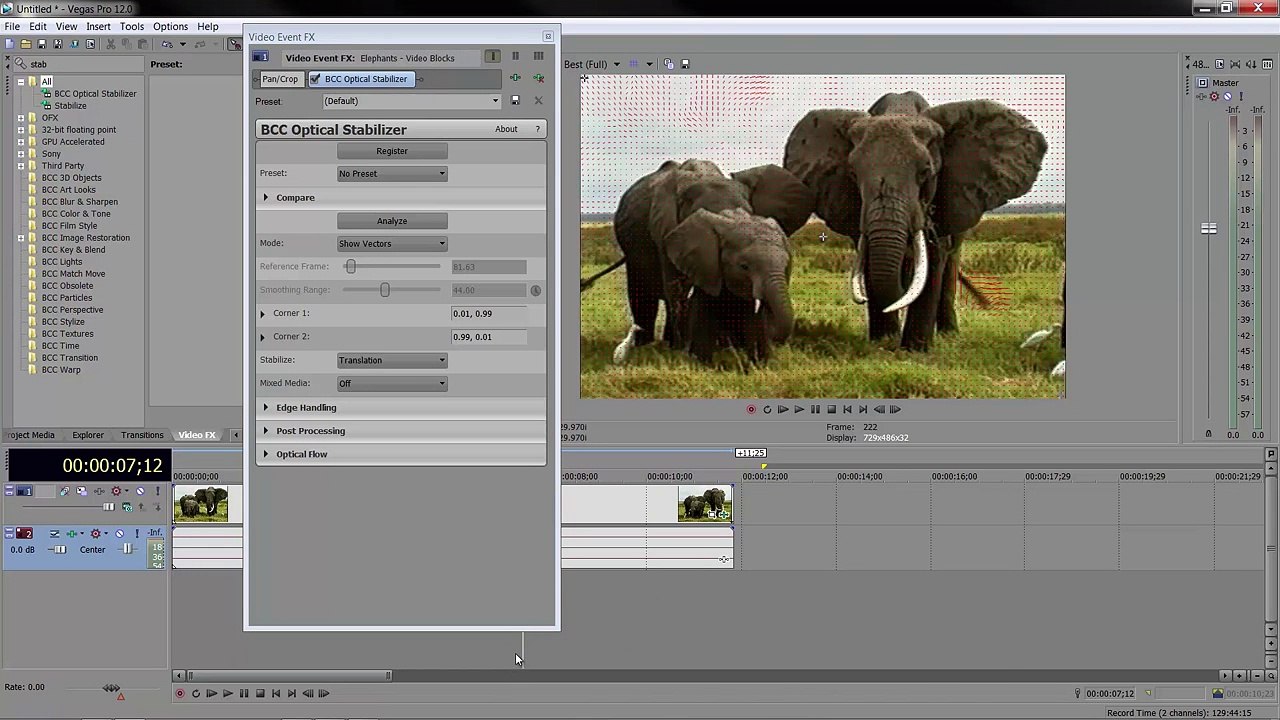This screenshot has width=1280, height=720.
Task: Click the elephants clip thumbnail at timeline start
Action: coord(201,504)
